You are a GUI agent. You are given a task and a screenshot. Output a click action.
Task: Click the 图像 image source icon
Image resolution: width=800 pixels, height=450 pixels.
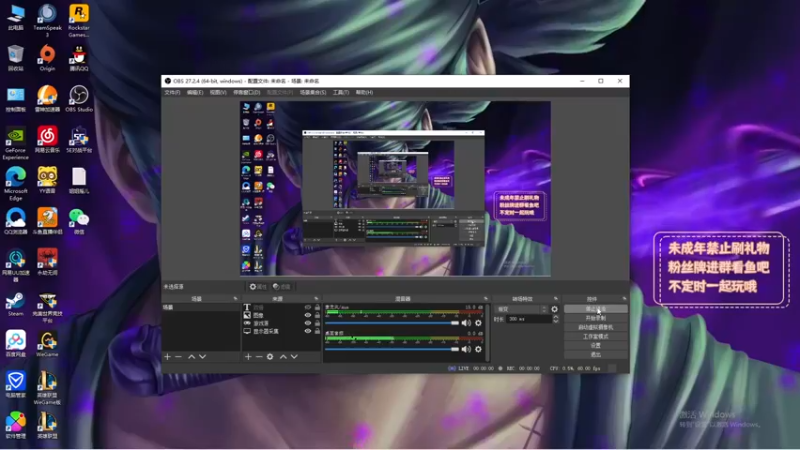(247, 315)
